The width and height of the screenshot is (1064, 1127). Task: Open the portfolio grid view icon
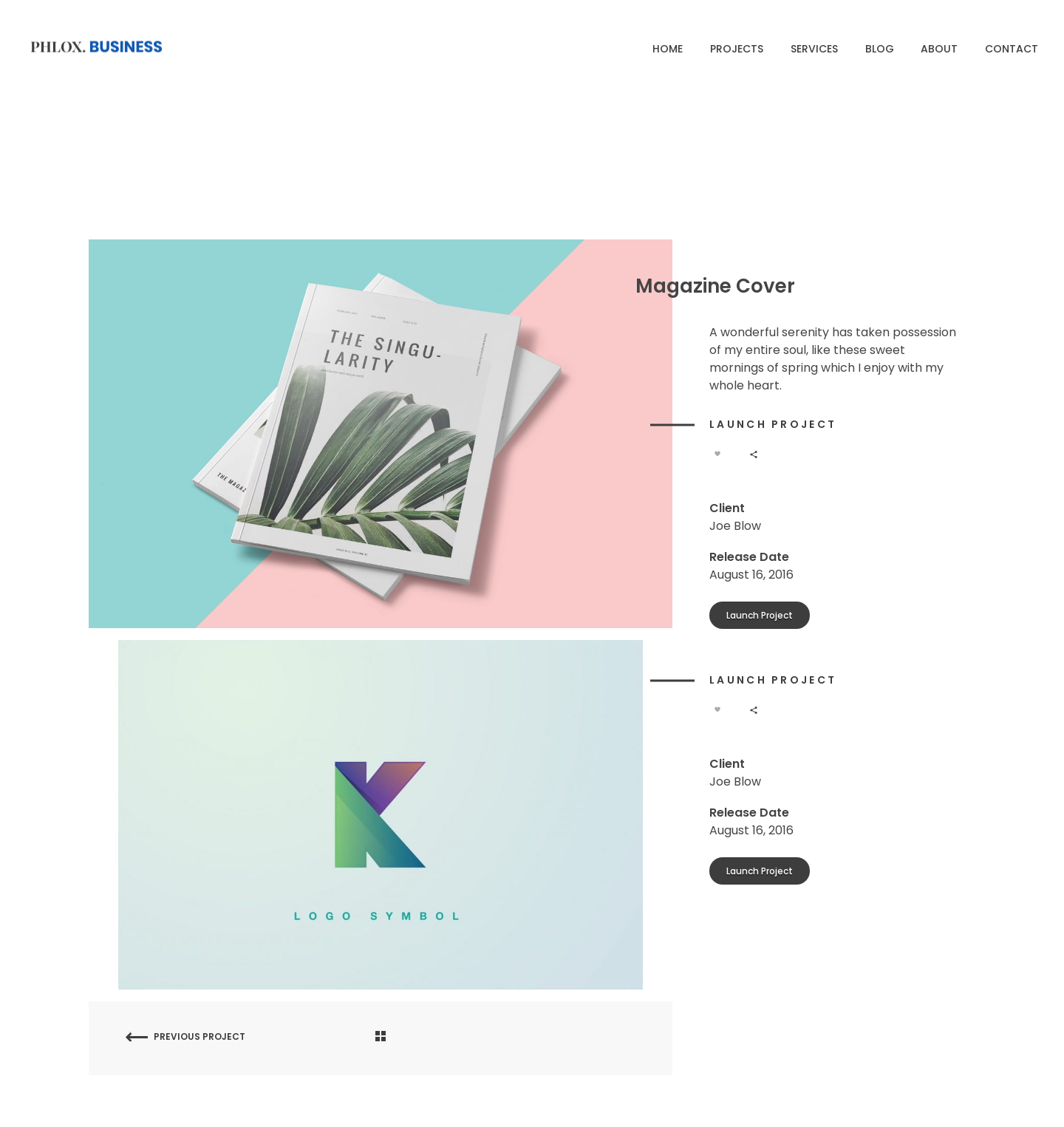click(381, 1036)
